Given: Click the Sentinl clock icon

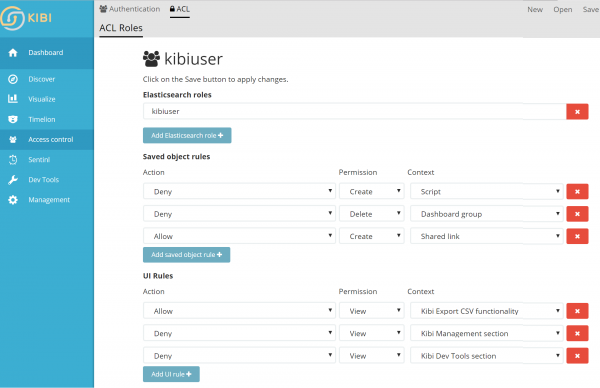Looking at the screenshot, I should click(13, 160).
